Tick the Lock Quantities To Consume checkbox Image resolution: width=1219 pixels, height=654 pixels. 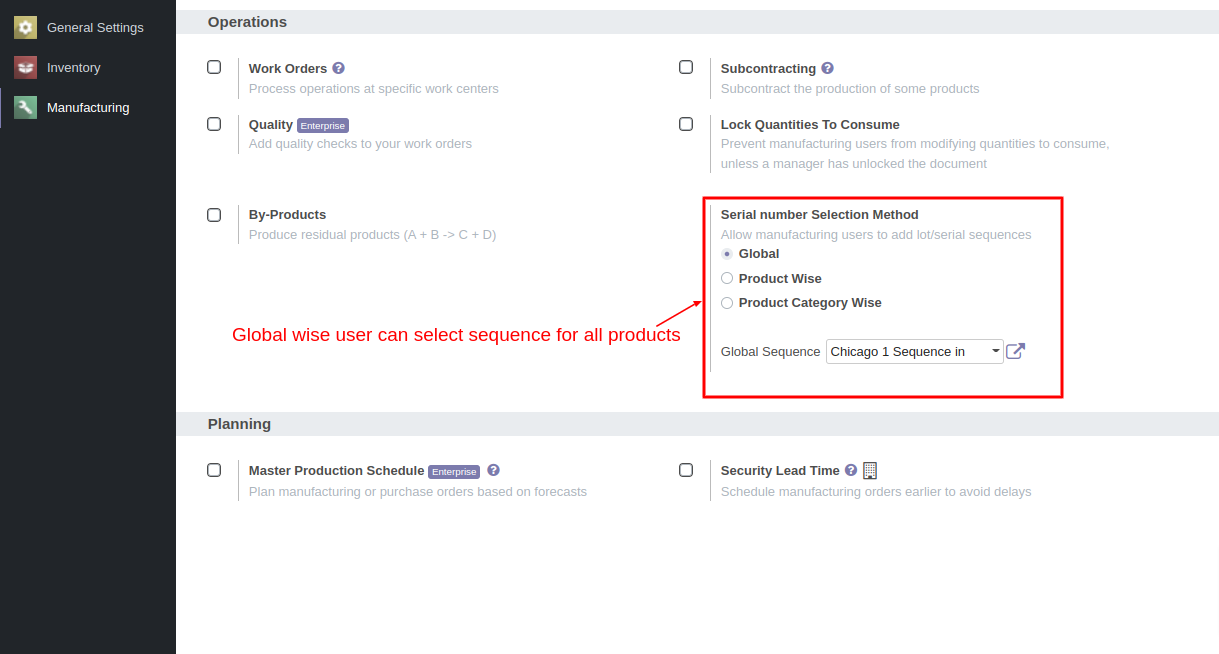[686, 124]
